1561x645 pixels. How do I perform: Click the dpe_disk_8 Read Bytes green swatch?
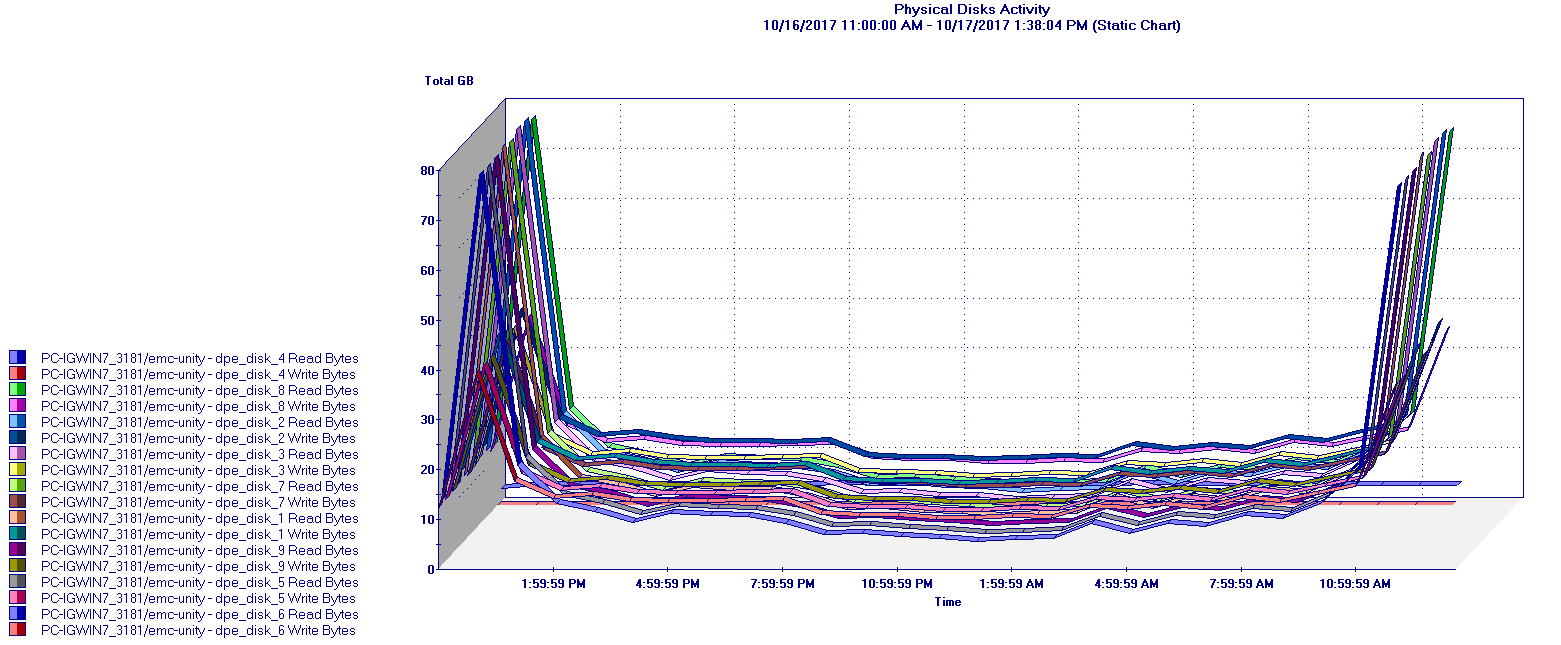click(17, 390)
